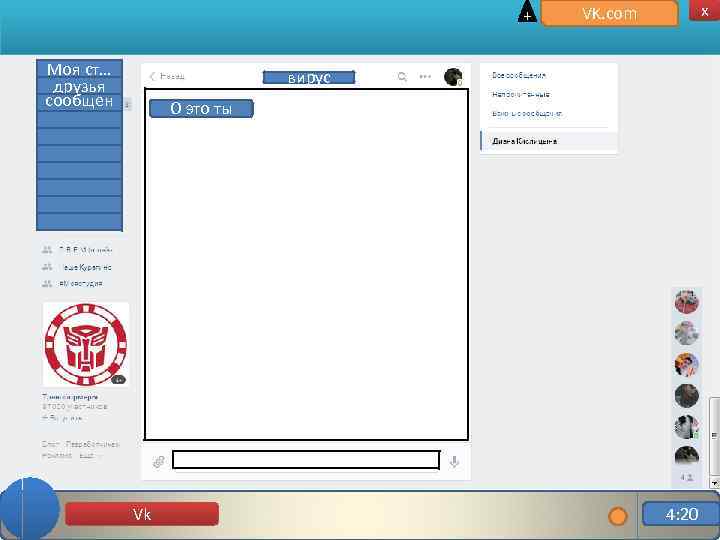Click the 4:20 taskbar clock

point(681,514)
